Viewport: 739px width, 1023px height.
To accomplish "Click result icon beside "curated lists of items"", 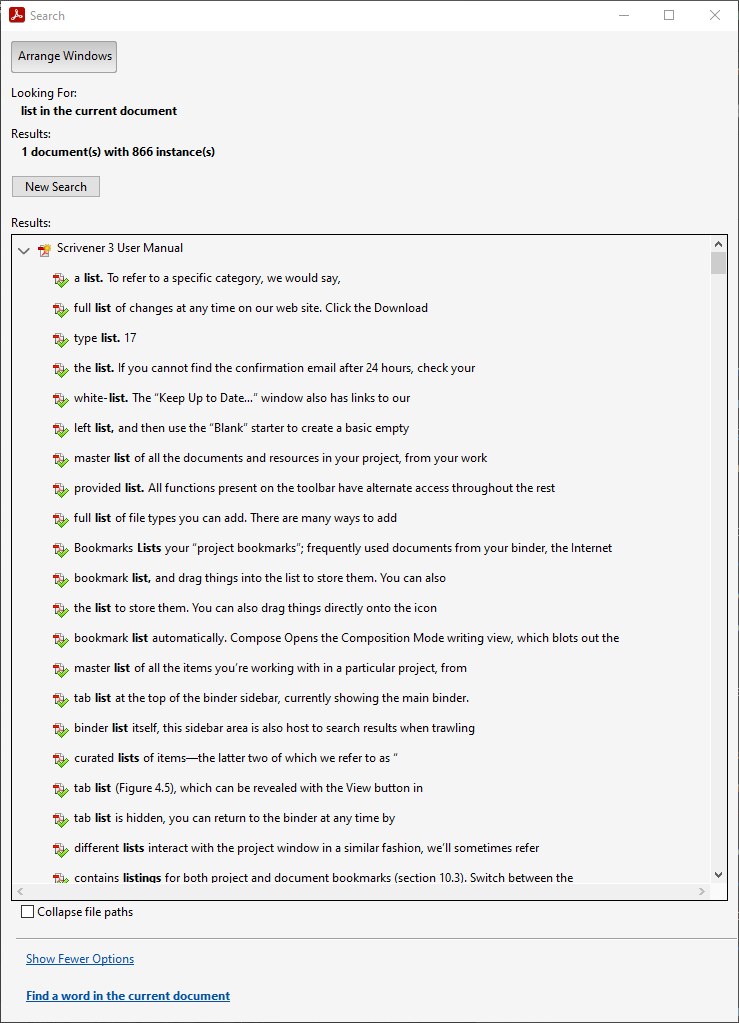I will coord(61,759).
